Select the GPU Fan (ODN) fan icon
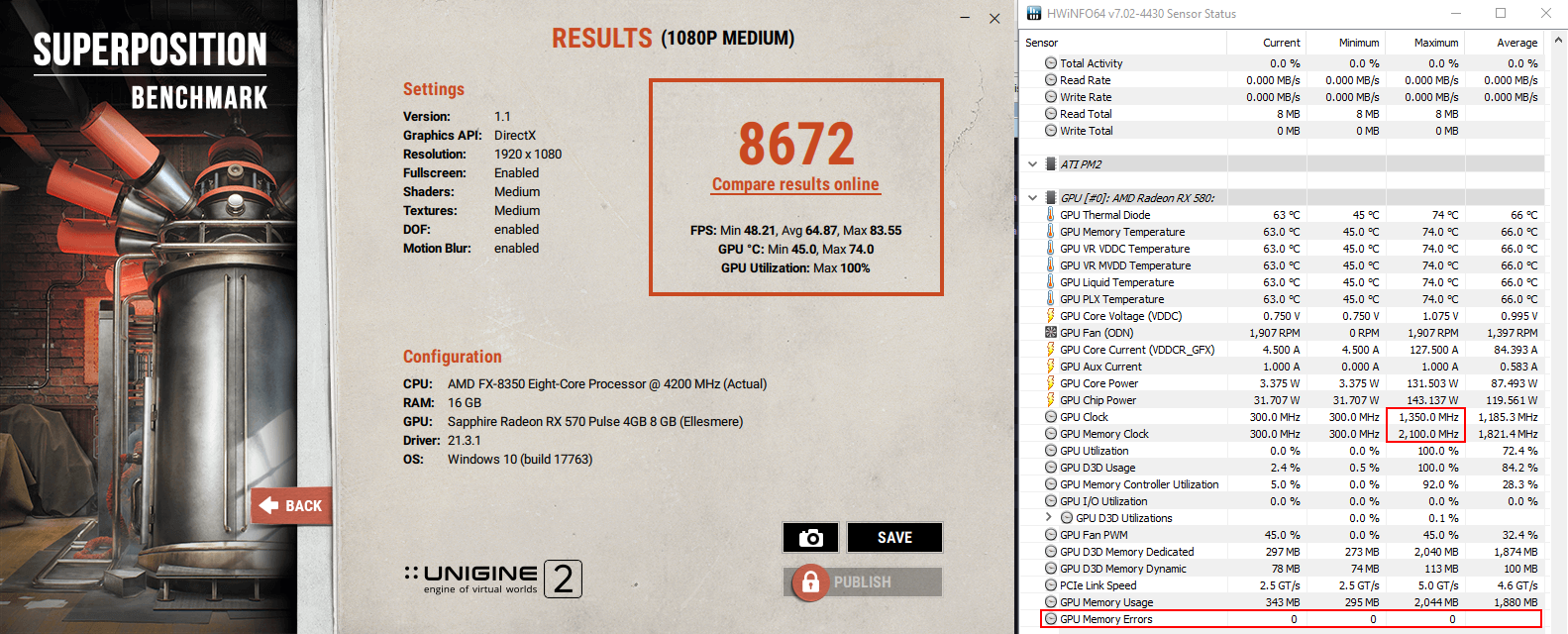The height and width of the screenshot is (634, 1568). click(1051, 333)
